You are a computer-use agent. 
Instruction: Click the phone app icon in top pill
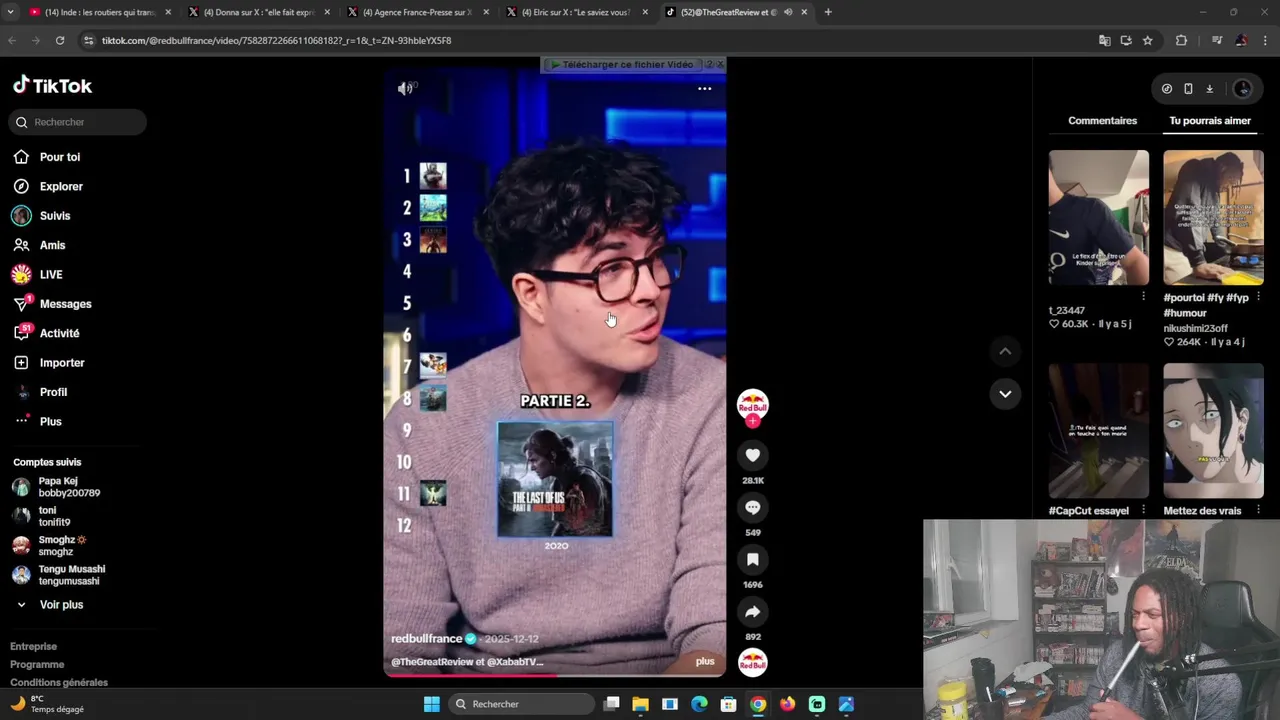[1188, 89]
